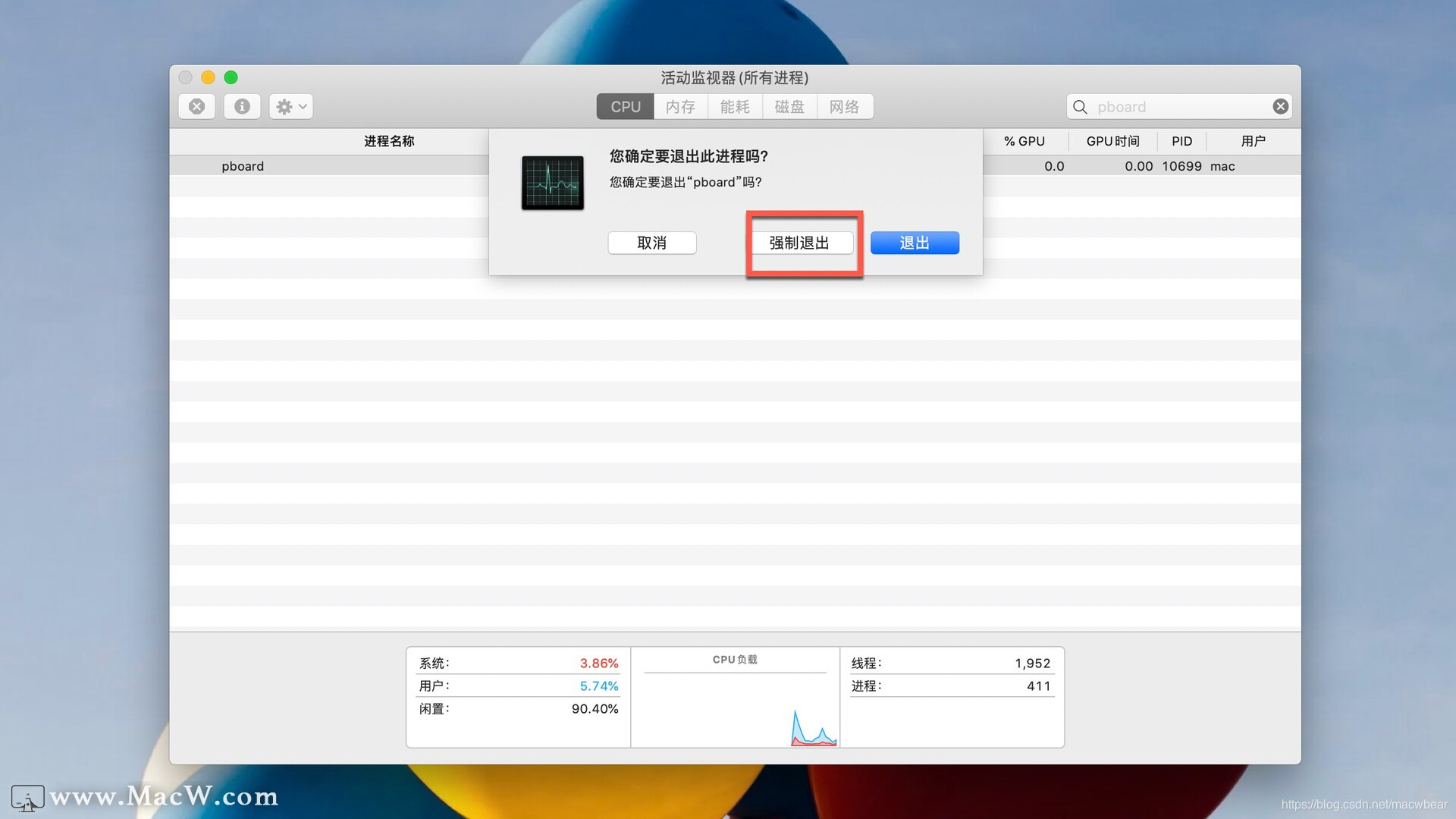Click the information (i) button icon
The image size is (1456, 819).
pos(244,106)
